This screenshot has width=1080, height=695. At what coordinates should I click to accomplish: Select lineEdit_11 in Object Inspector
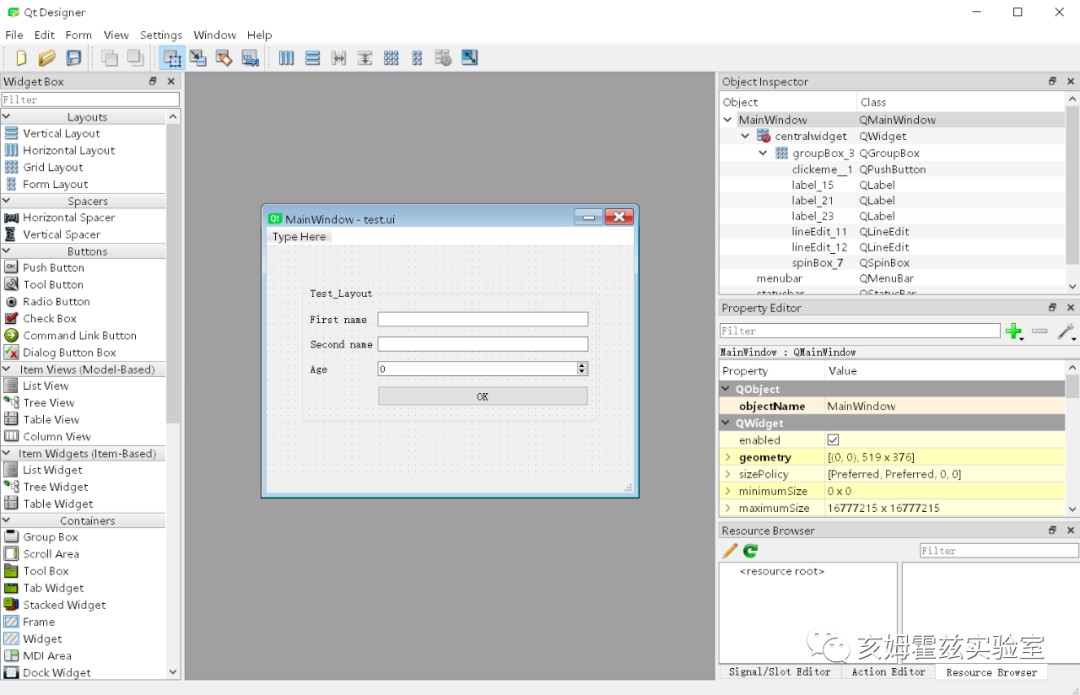819,231
